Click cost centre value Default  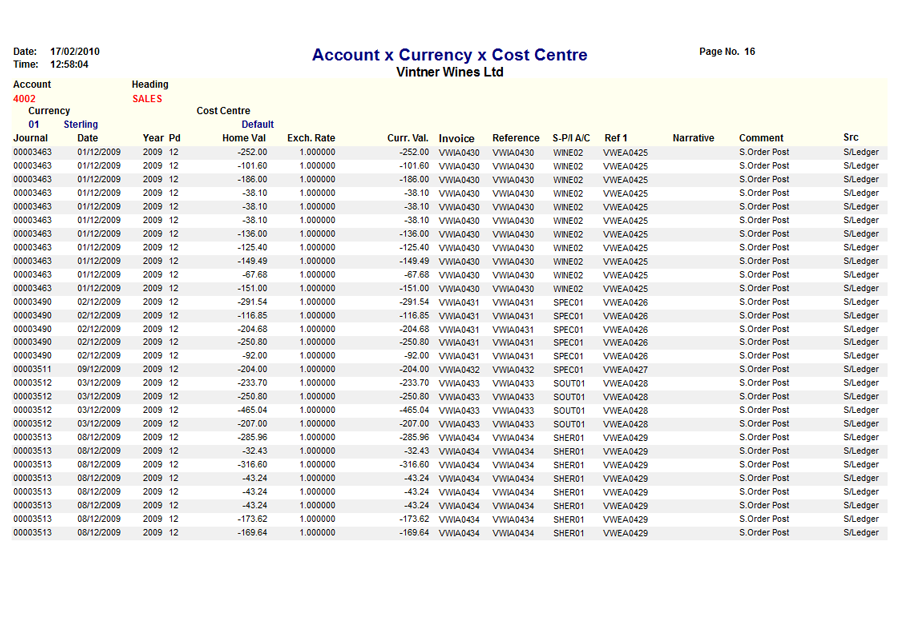[x=257, y=125]
